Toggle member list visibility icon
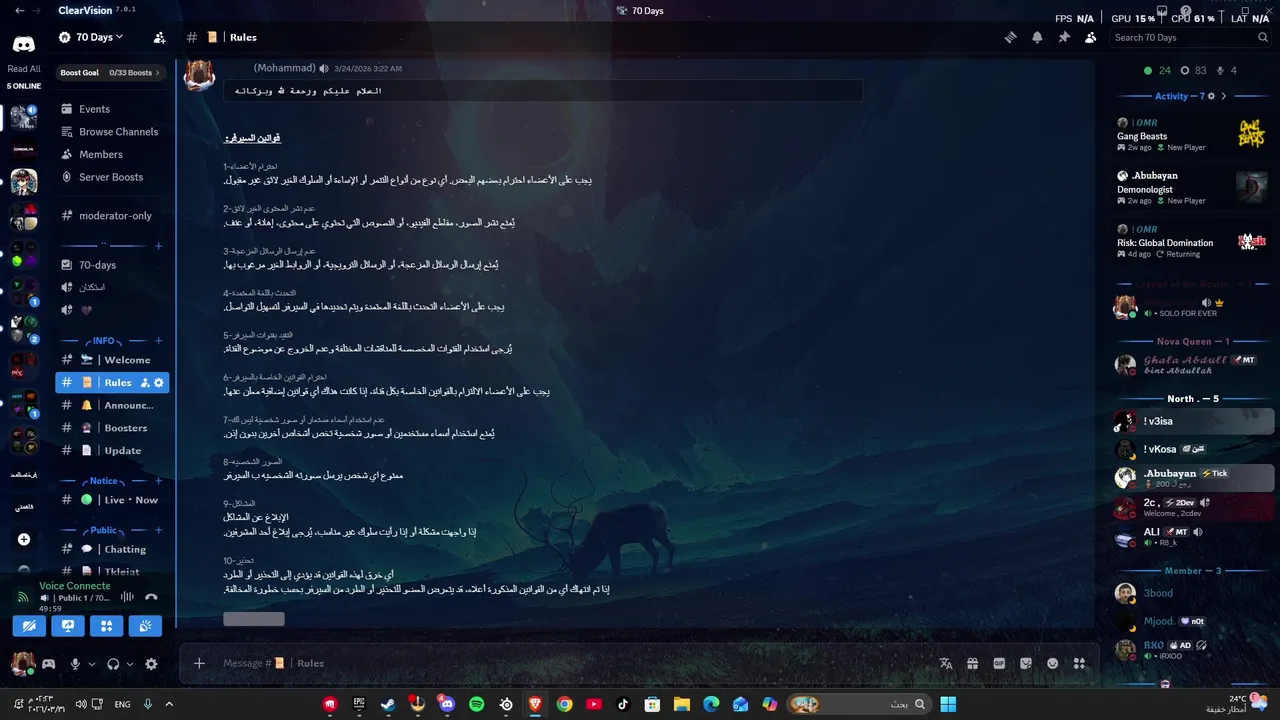Image resolution: width=1280 pixels, height=720 pixels. tap(1090, 37)
